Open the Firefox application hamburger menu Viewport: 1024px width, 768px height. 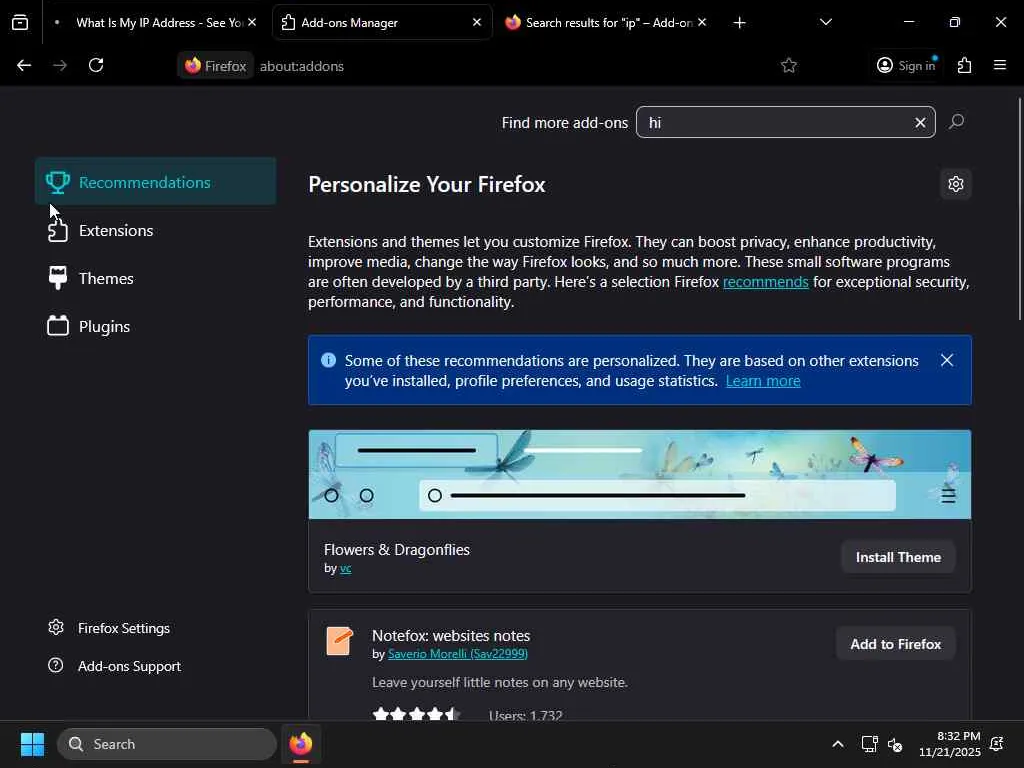coord(1000,65)
